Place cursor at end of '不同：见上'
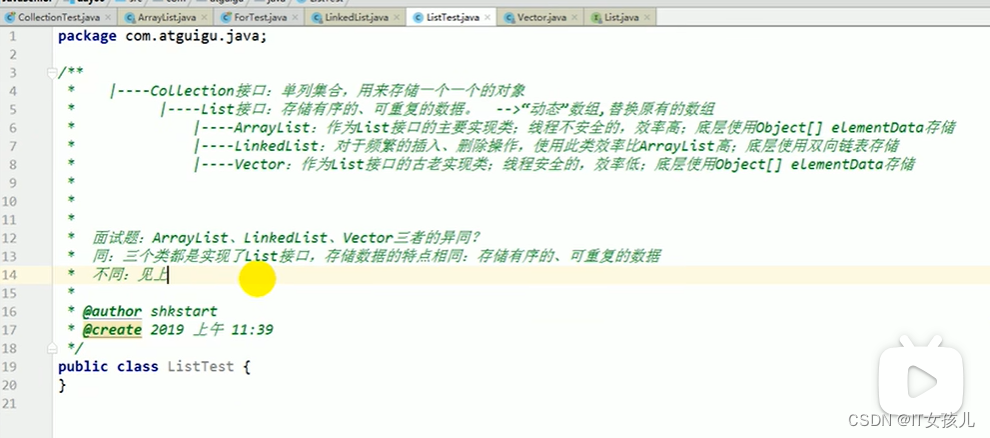Screen dimensions: 990x438 167,275
